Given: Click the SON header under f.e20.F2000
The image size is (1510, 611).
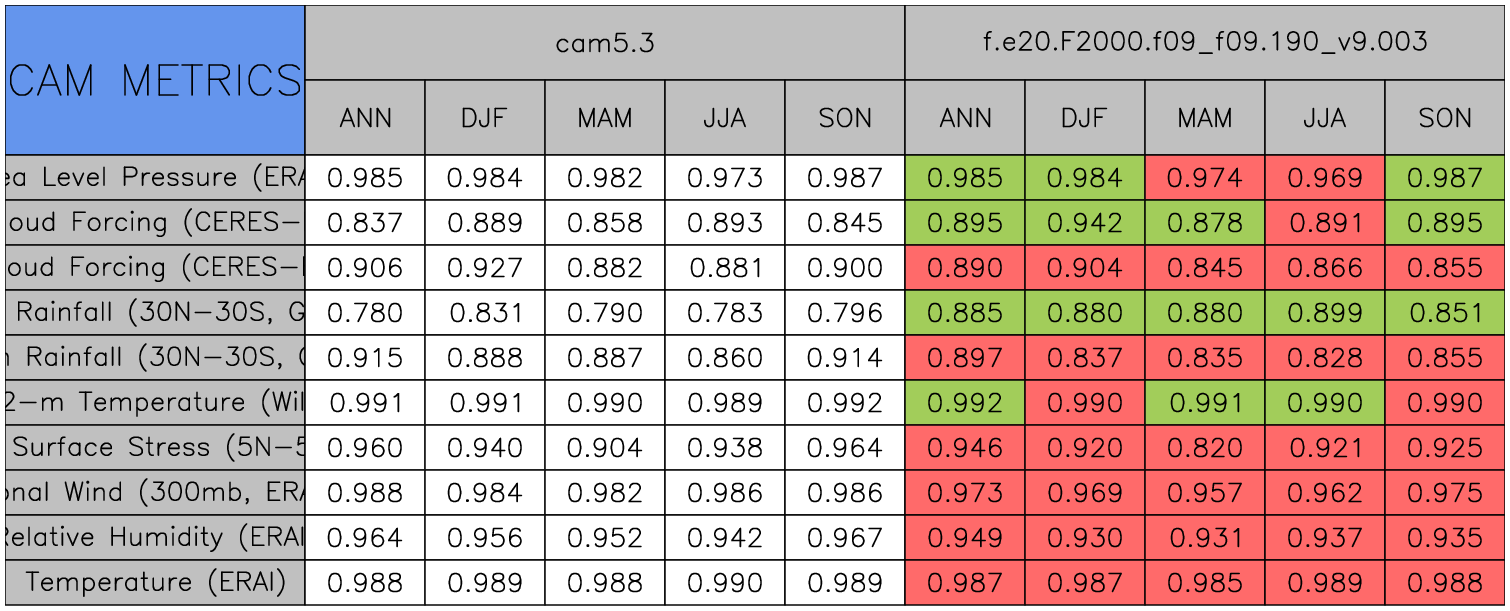Looking at the screenshot, I should pos(1445,118).
